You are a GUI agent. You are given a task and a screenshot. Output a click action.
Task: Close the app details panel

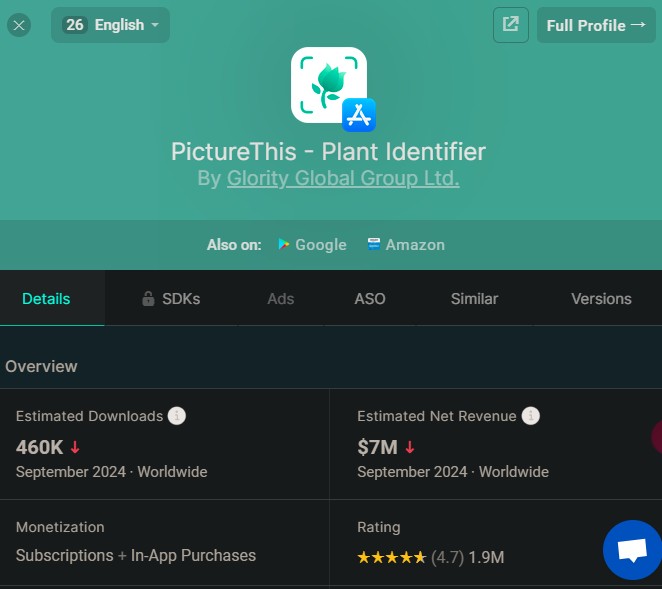pos(19,25)
